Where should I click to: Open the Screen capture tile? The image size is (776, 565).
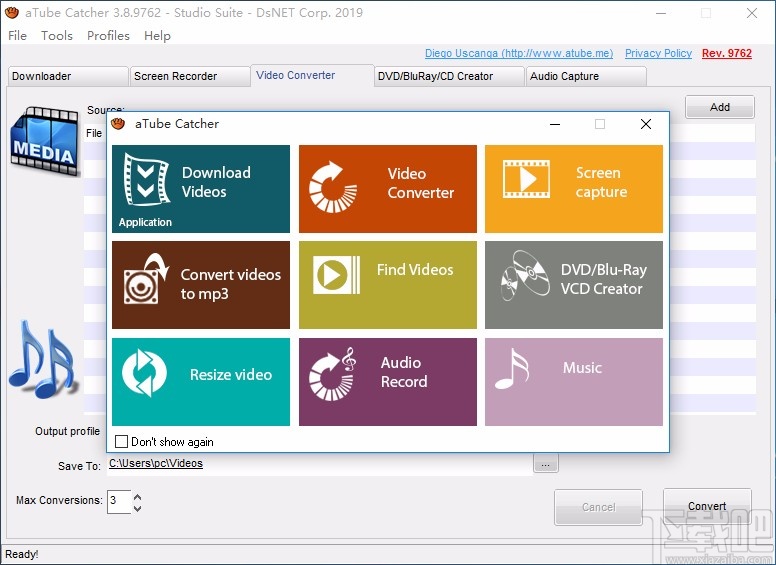pos(573,188)
